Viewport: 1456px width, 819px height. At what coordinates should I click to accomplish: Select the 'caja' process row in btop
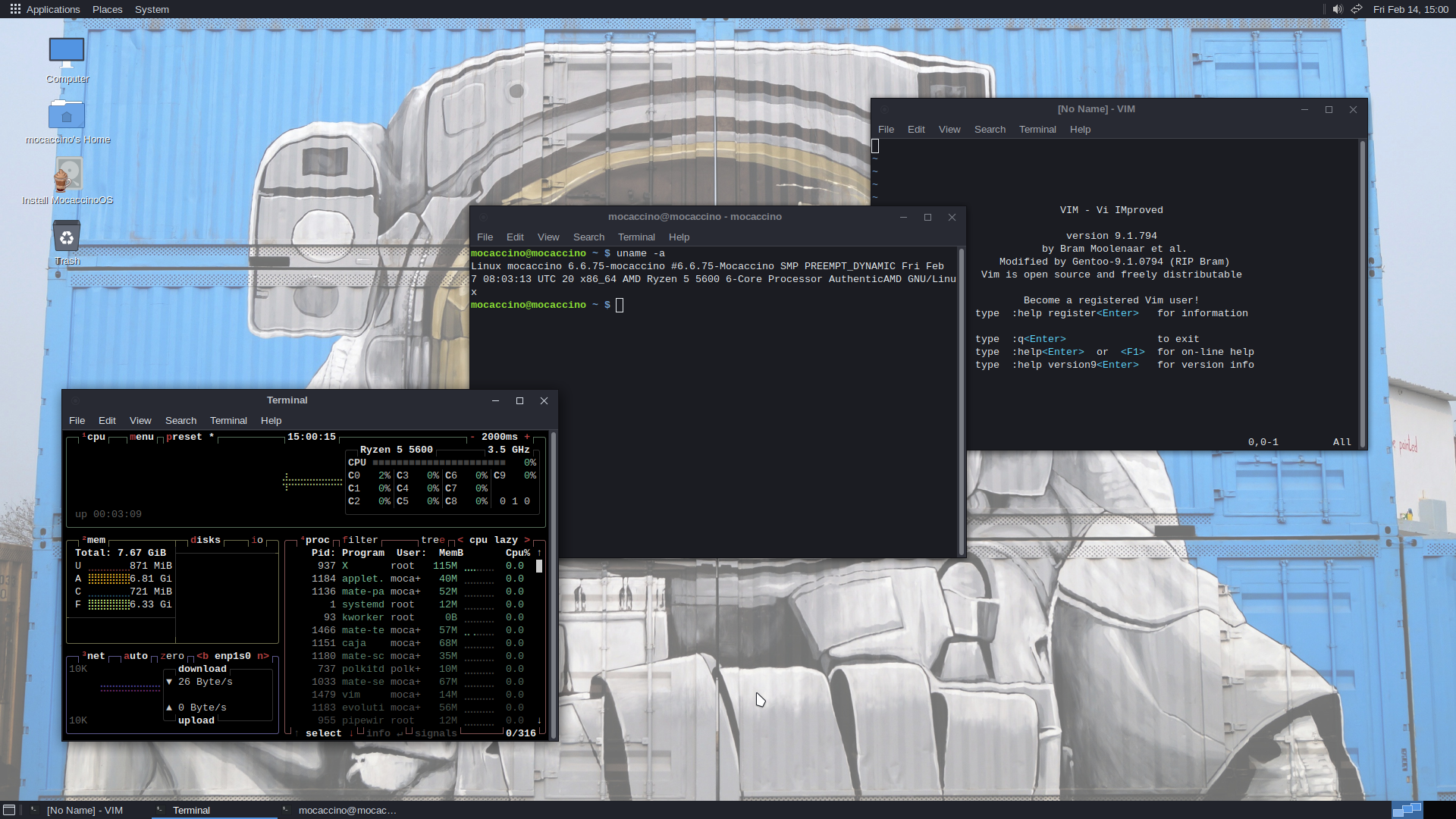[x=421, y=643]
